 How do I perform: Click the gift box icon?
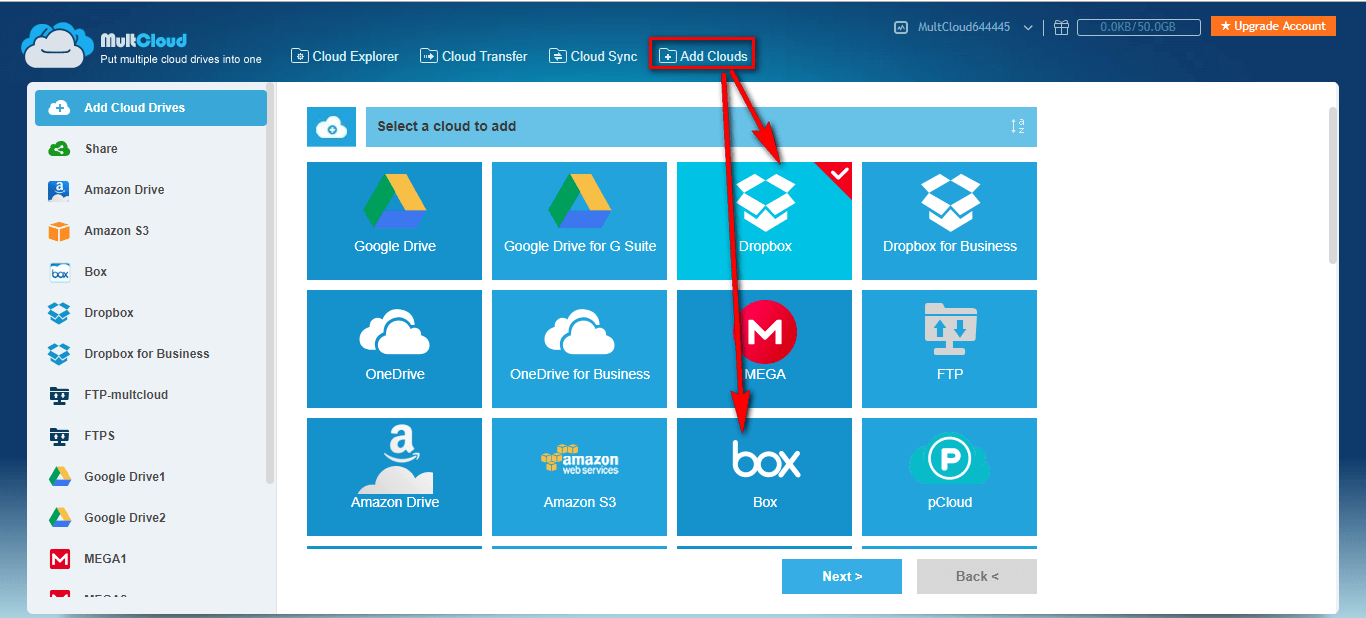(x=1061, y=28)
